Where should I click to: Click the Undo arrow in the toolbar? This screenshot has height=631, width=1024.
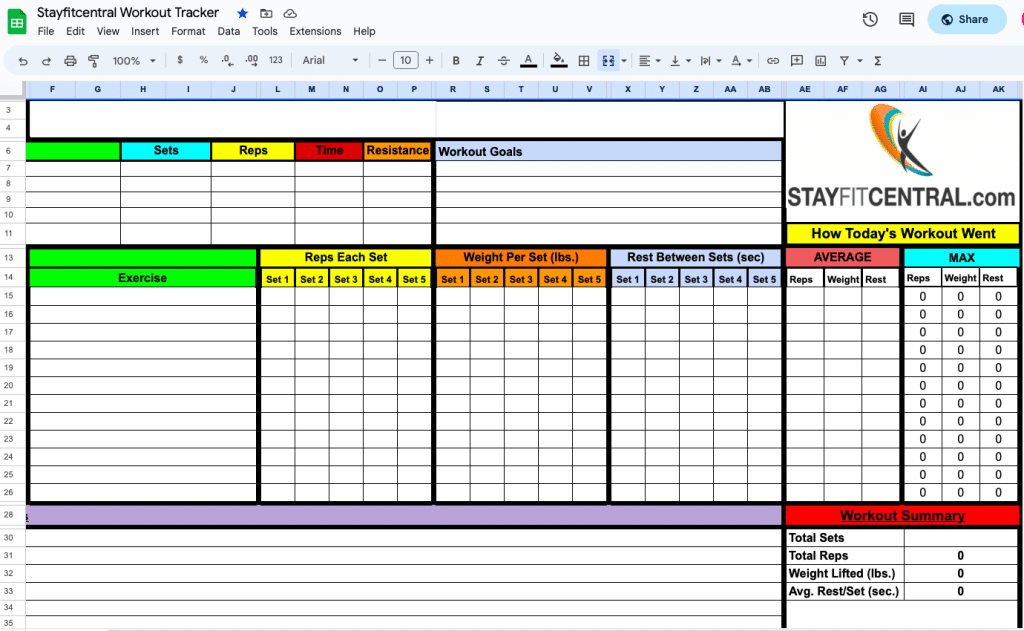(22, 61)
